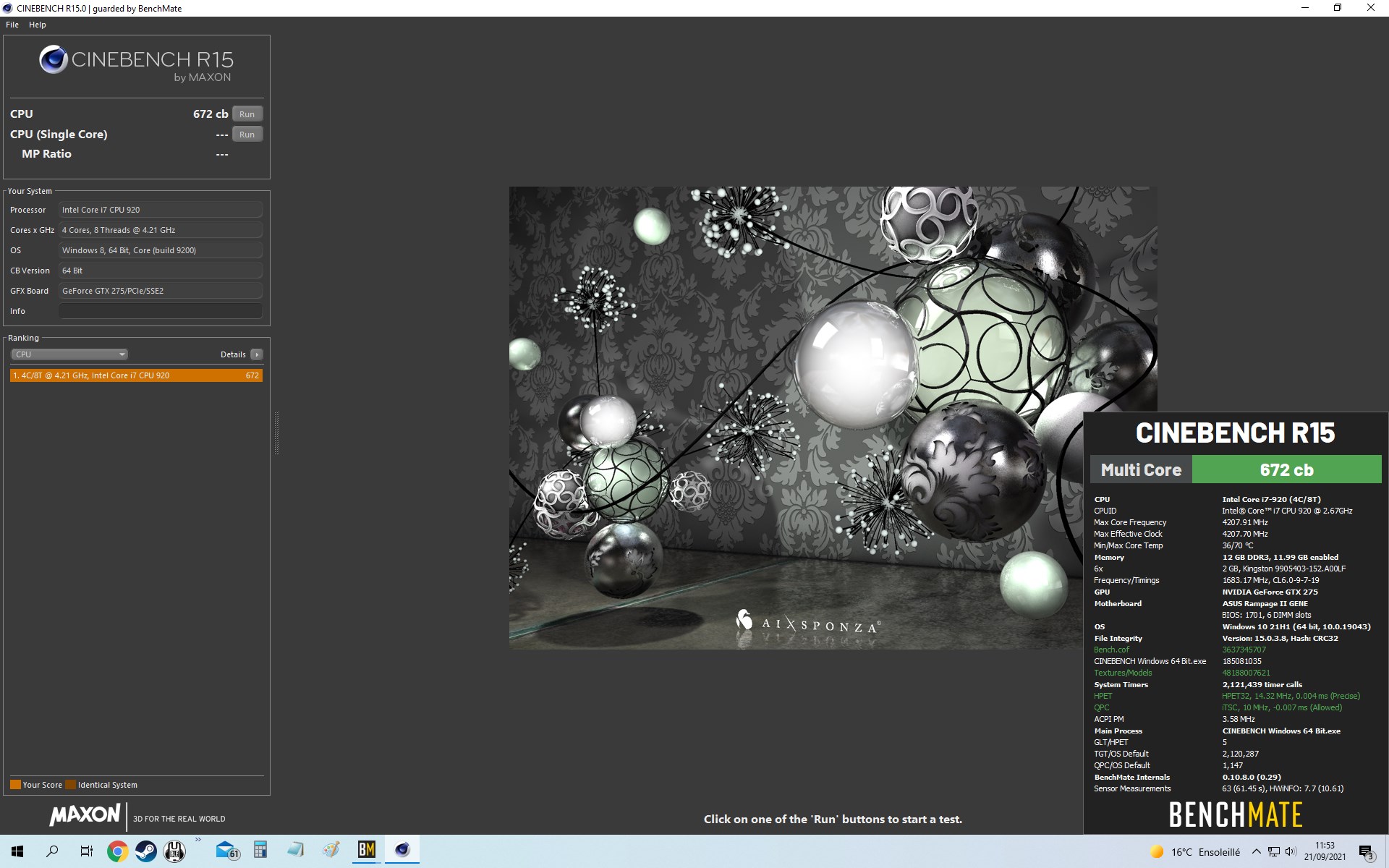1389x868 pixels.
Task: Open the volume speaker tray icon
Action: click(1291, 852)
